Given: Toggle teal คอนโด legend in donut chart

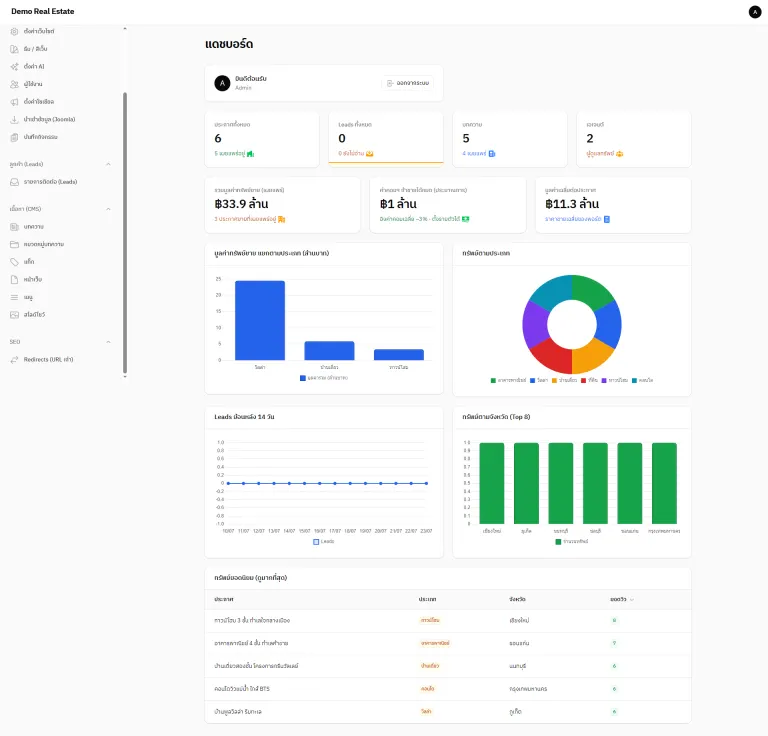Looking at the screenshot, I should 643,380.
